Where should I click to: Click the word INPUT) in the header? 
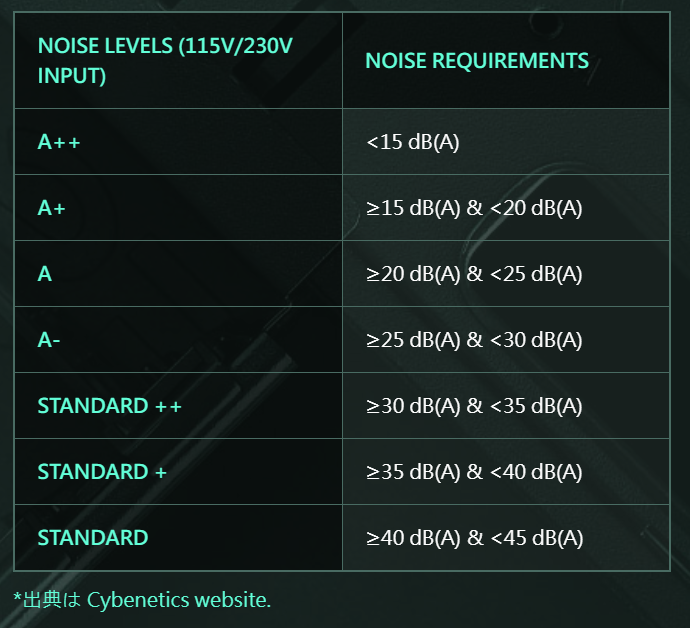[72, 76]
